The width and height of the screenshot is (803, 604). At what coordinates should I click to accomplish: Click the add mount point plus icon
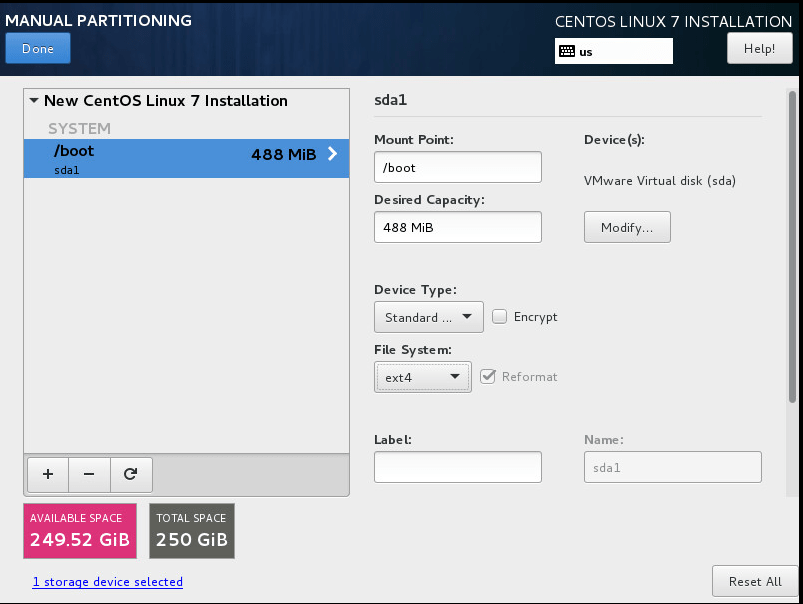48,474
